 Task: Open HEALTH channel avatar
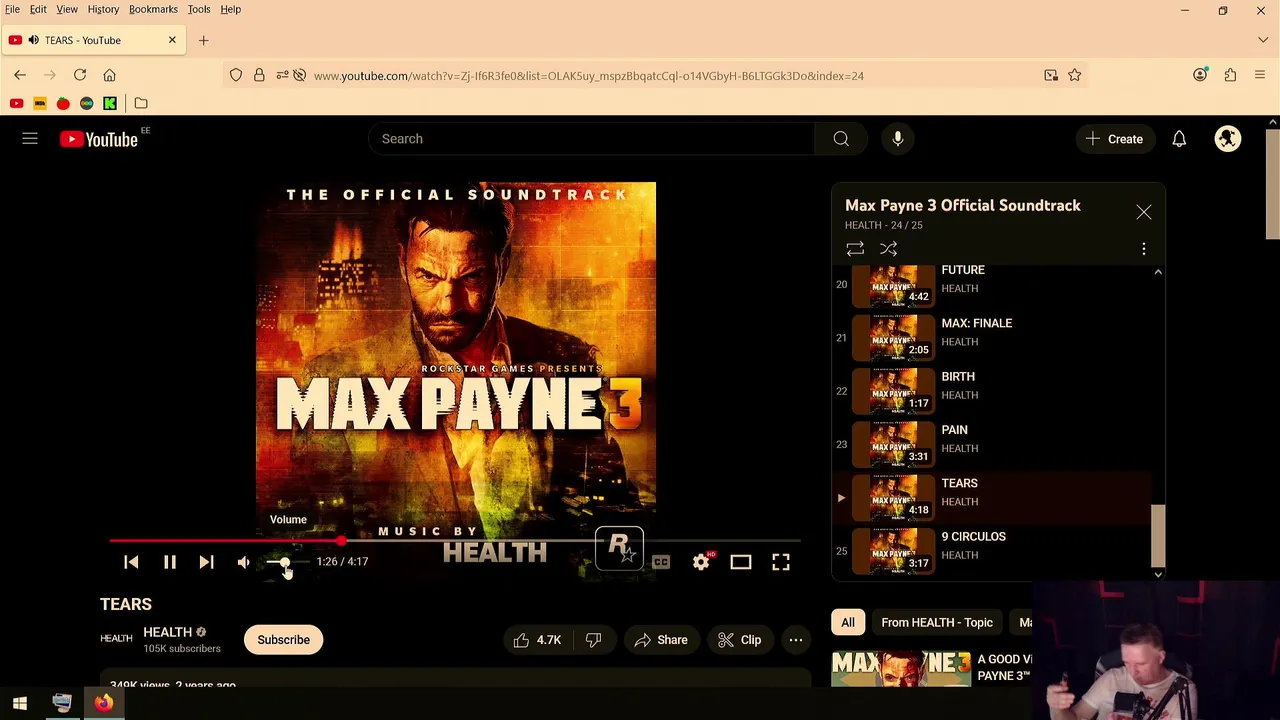(x=116, y=639)
